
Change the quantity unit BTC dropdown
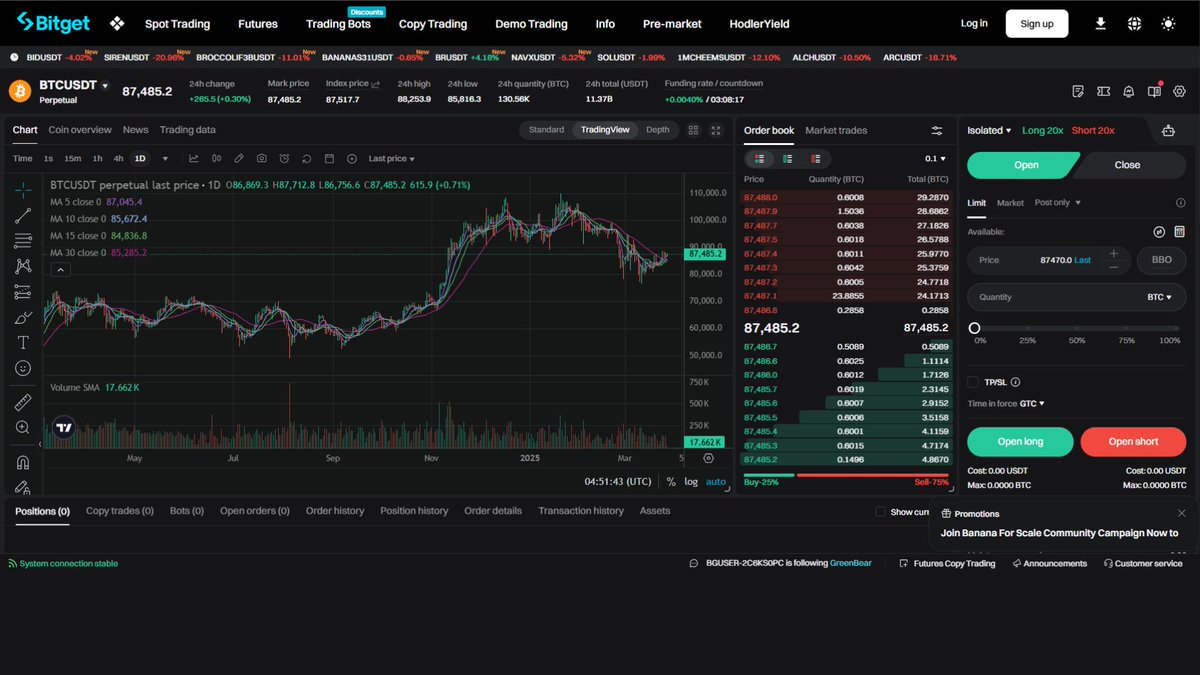pos(1160,297)
